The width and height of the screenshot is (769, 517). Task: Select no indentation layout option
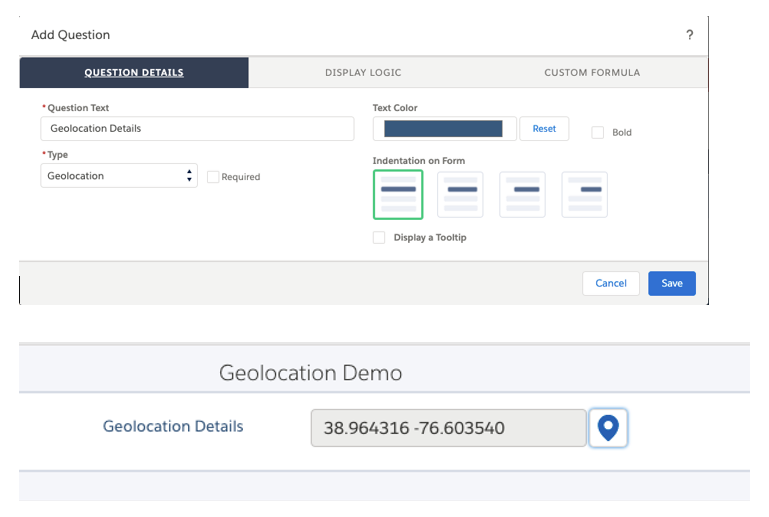pos(398,194)
